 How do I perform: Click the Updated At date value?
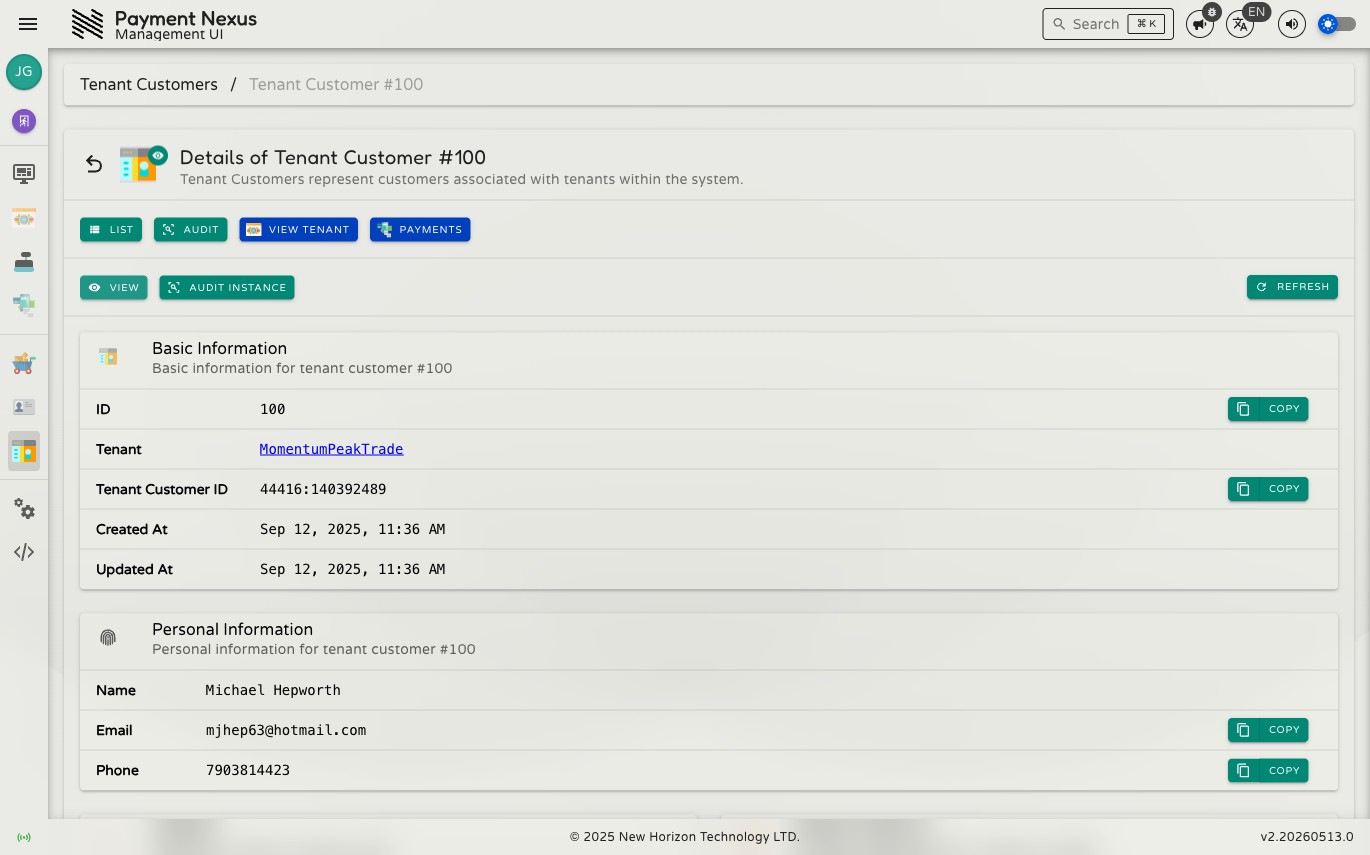352,569
